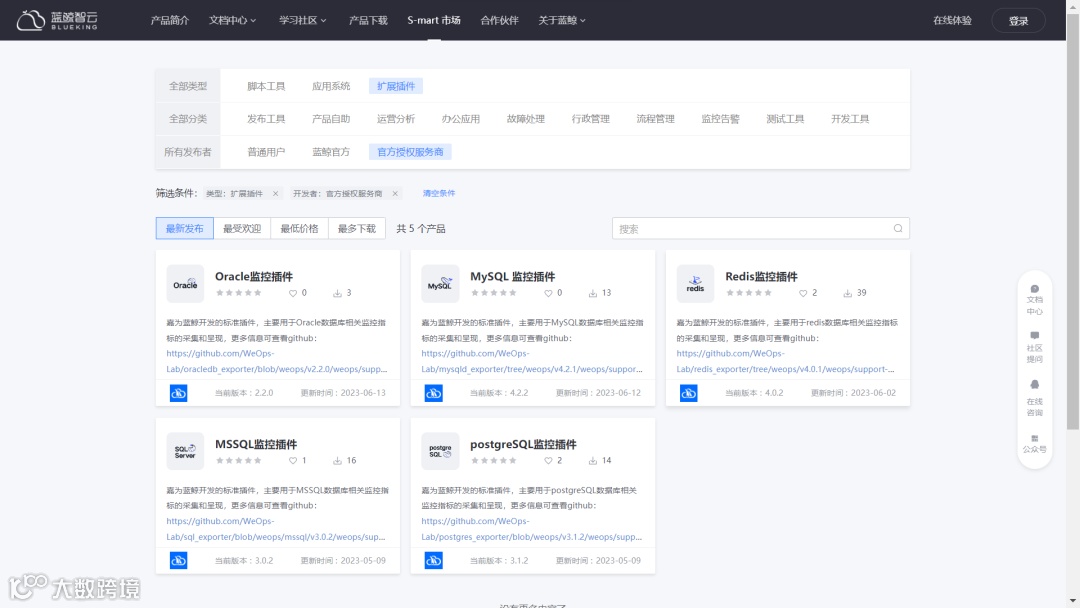Like the MySQL 监控插件 with heart icon

click(548, 293)
